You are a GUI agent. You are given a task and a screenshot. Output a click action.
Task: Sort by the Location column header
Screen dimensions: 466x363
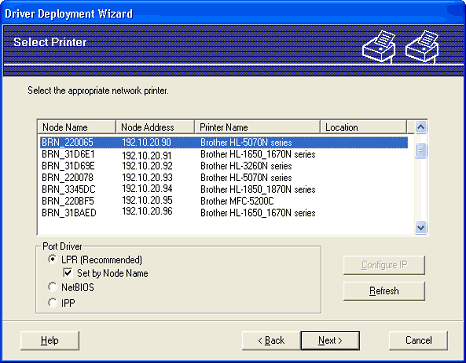[364, 127]
